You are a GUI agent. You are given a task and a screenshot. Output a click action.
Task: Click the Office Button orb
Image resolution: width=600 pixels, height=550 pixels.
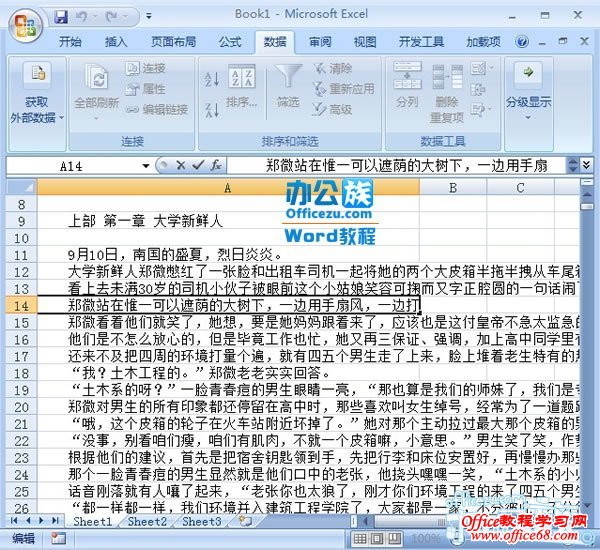(25, 26)
